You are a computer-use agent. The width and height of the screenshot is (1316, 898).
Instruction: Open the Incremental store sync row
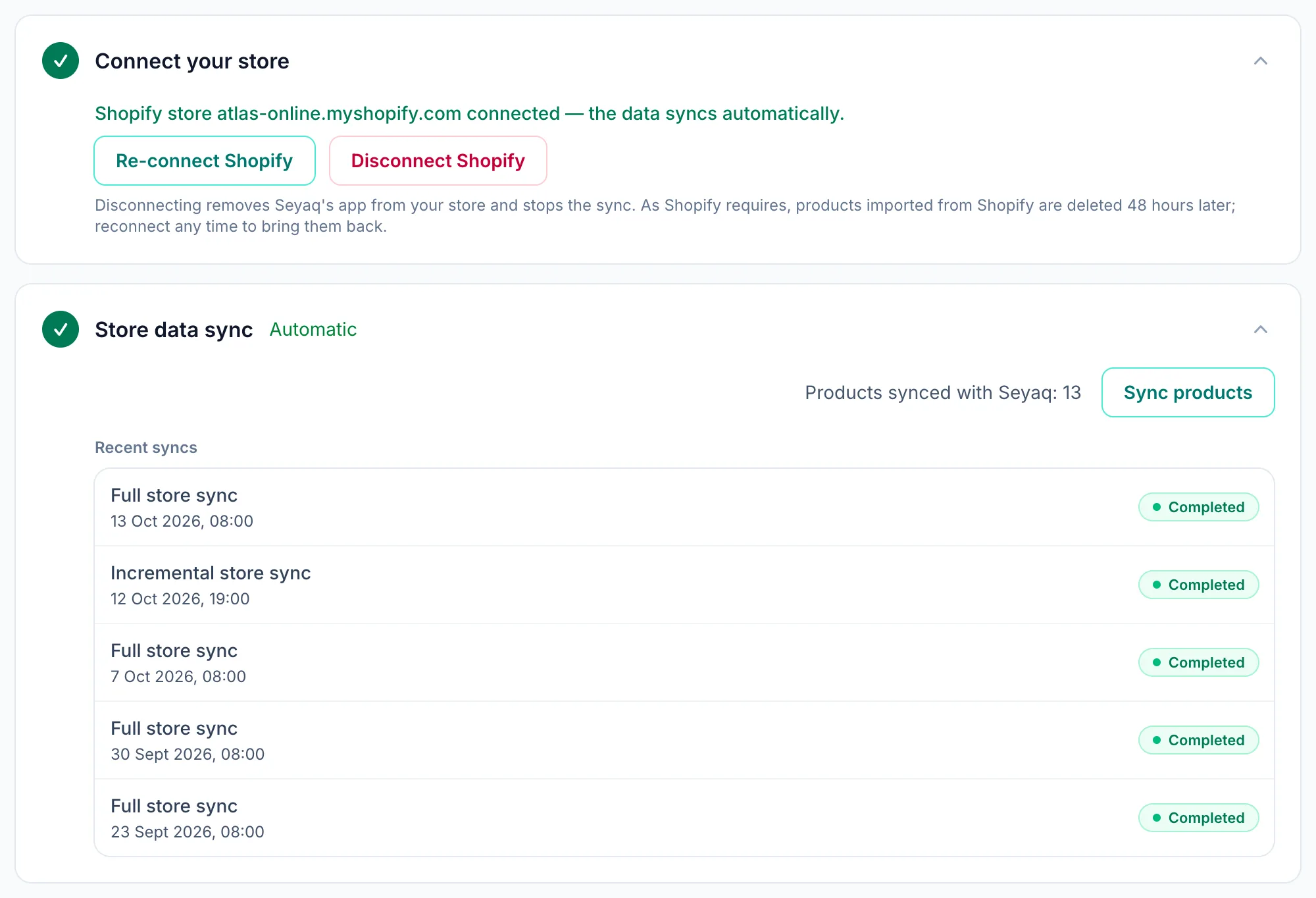684,585
